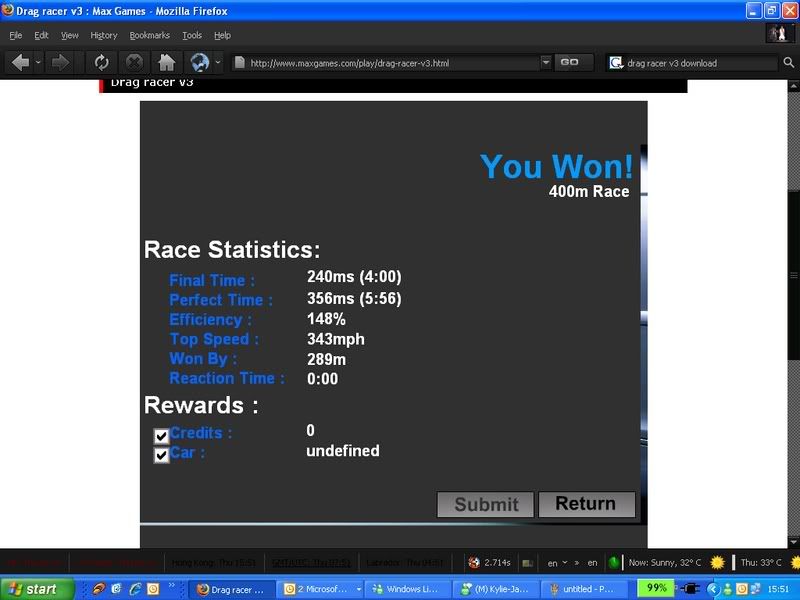This screenshot has width=800, height=600.
Task: Expand the quick launch chevron
Action: (x=172, y=585)
